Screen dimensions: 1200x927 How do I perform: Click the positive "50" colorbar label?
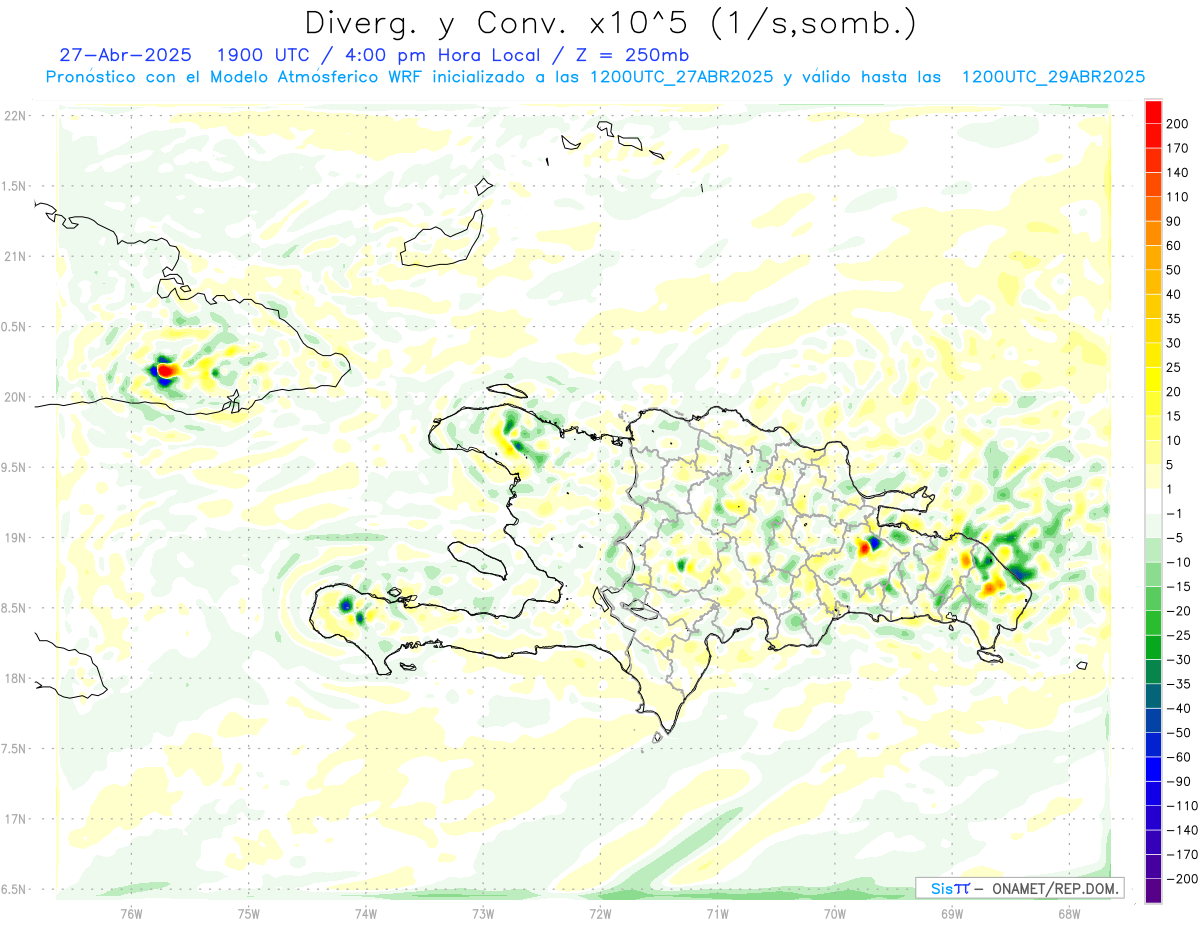(1175, 270)
